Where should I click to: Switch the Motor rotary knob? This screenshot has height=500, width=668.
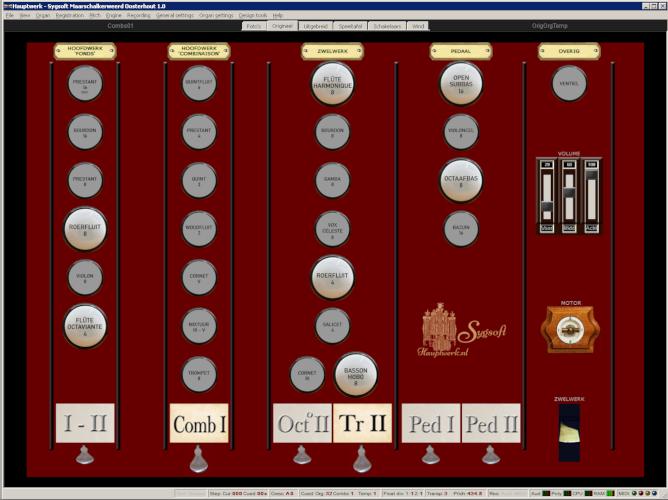click(x=569, y=329)
